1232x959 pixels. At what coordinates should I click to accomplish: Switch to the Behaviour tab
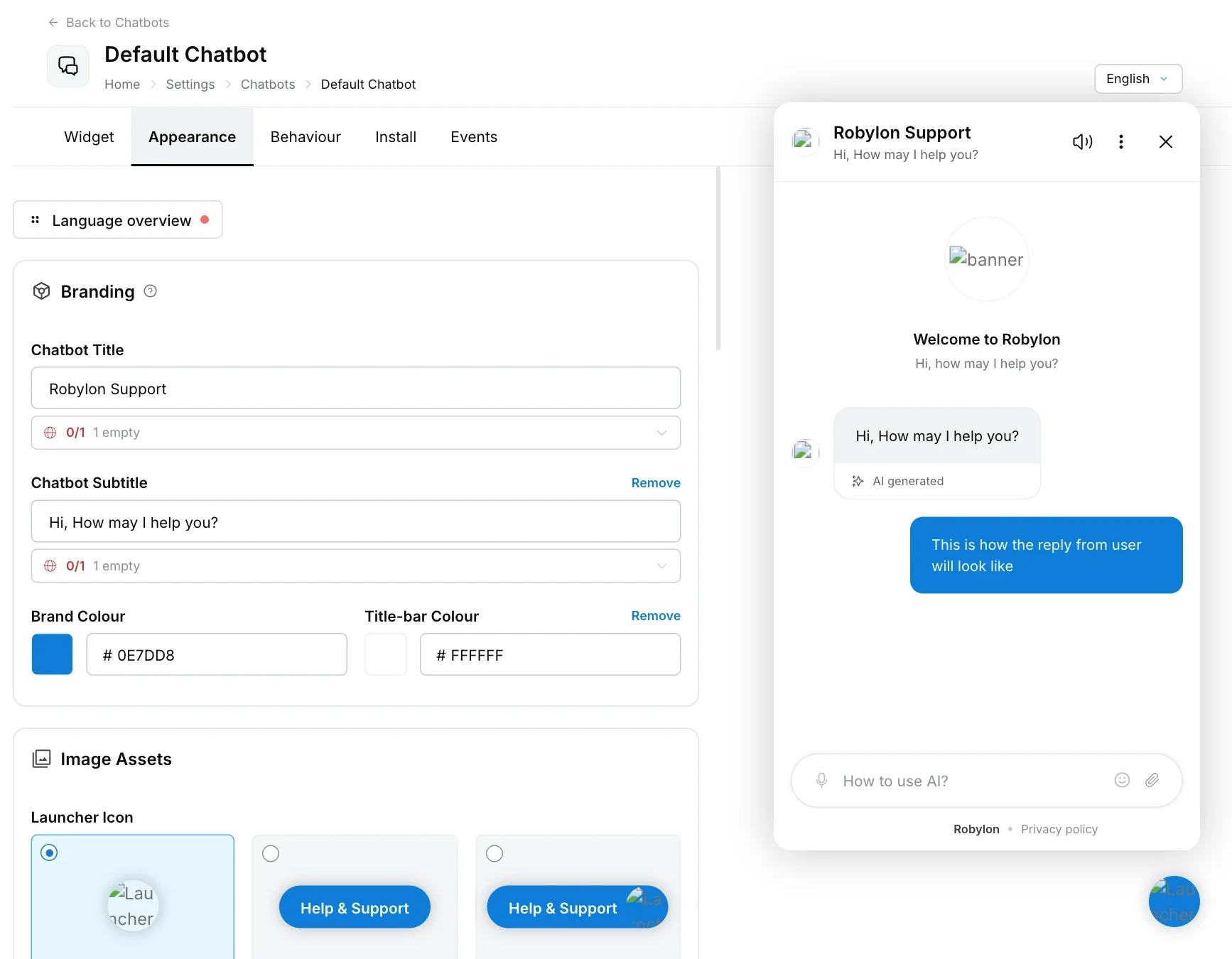click(306, 137)
